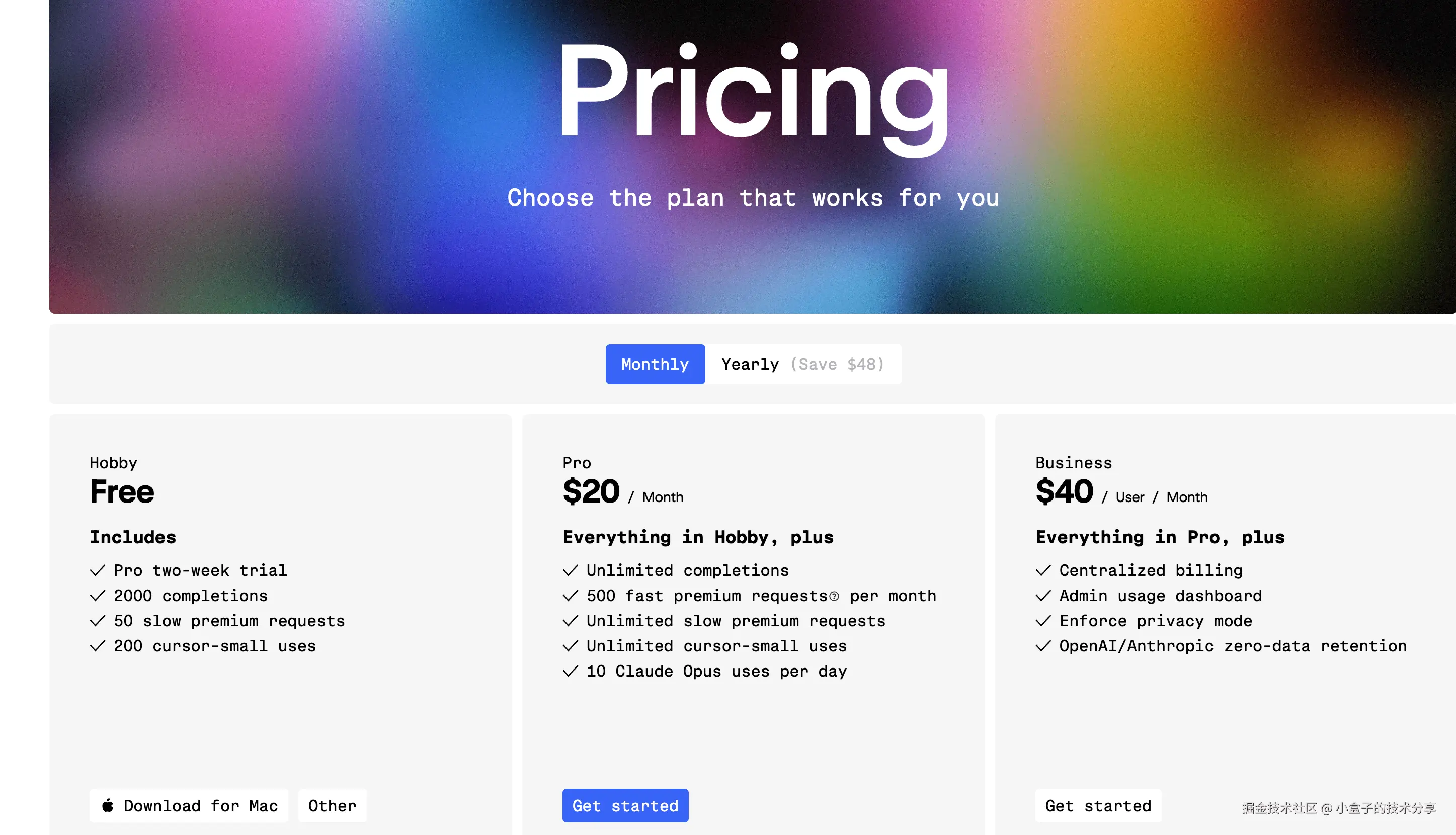
Task: Open the "Other" download options
Action: 332,806
